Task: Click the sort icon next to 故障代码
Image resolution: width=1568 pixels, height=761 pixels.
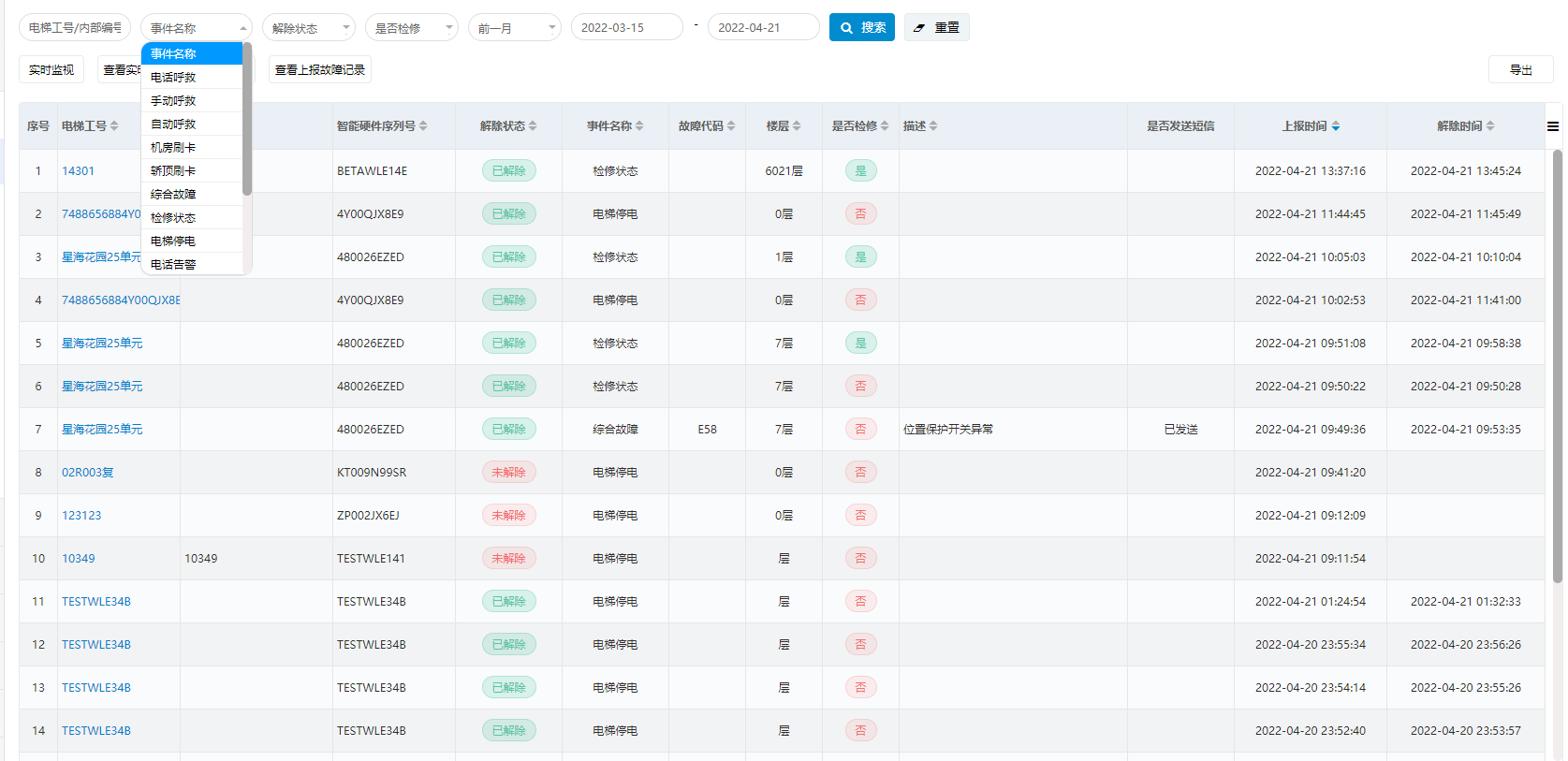Action: (731, 126)
